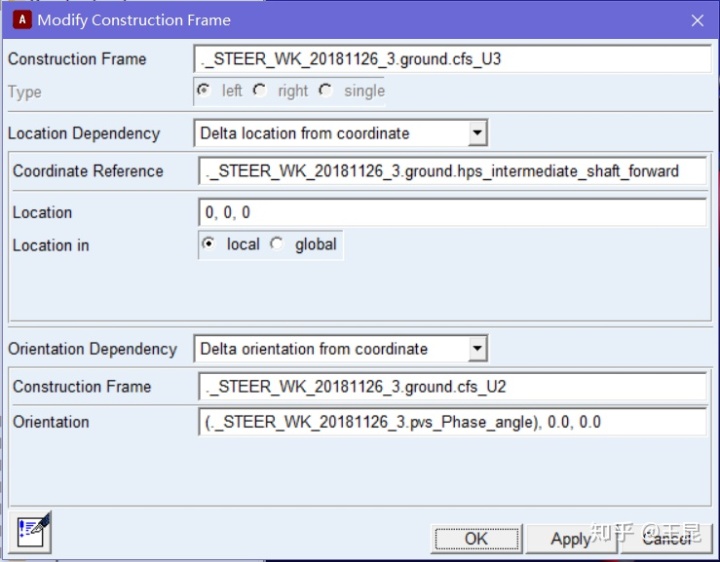Select the 'global' Location in option

tap(278, 244)
